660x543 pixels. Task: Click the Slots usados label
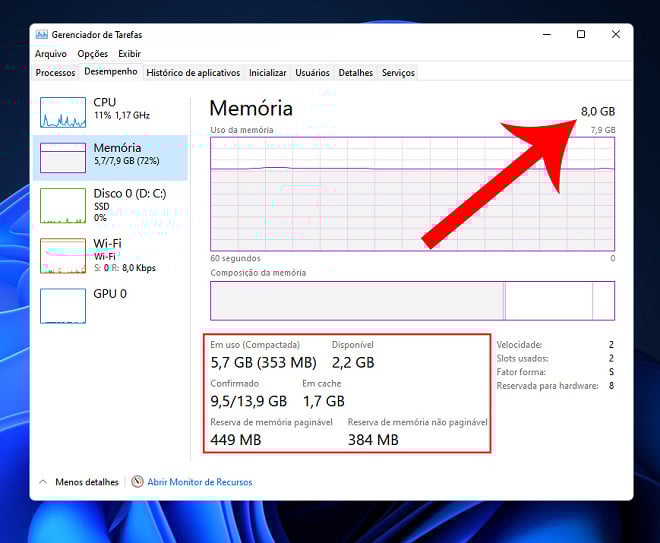pos(522,359)
